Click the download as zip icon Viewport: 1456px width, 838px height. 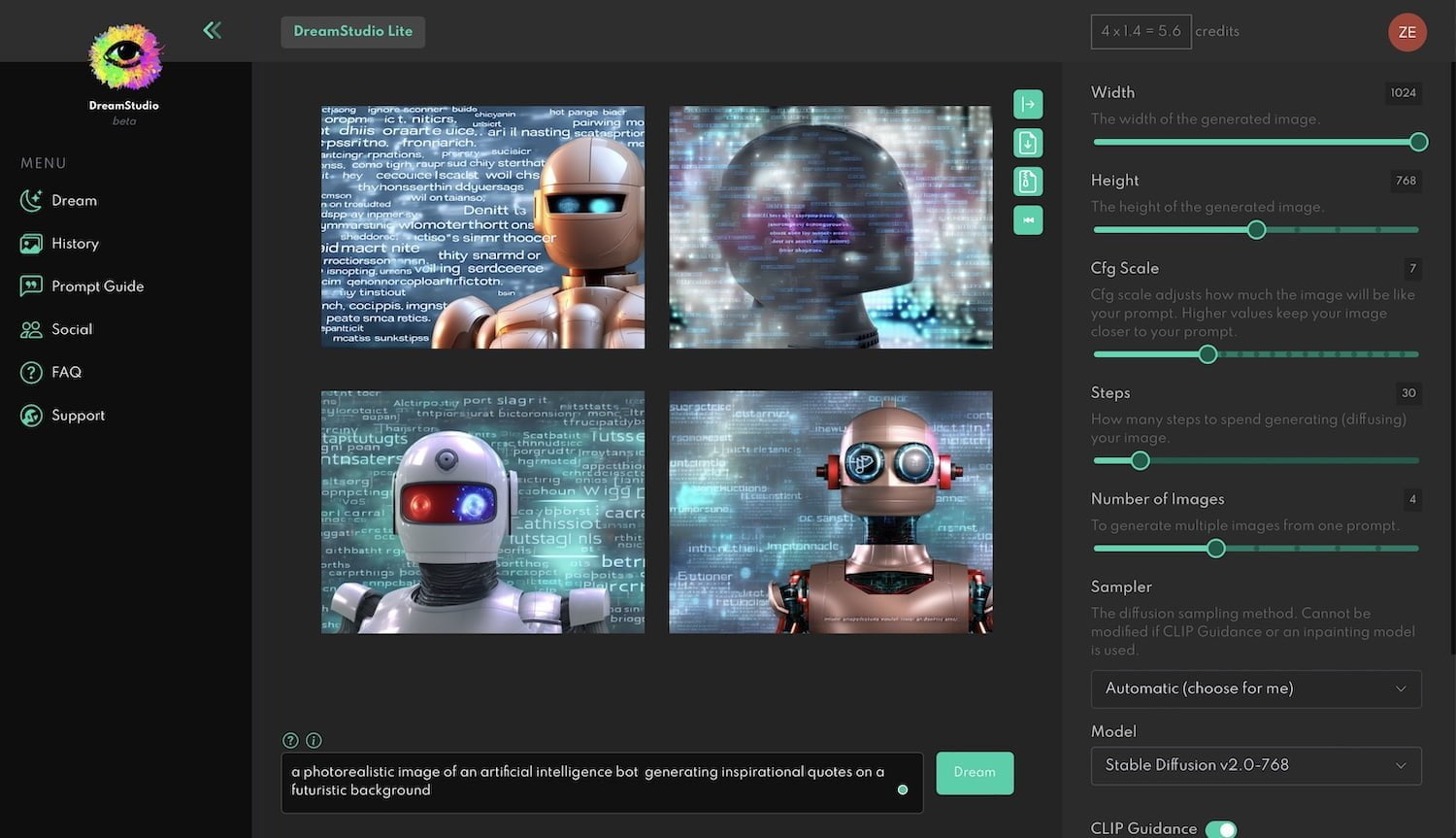coord(1028,182)
